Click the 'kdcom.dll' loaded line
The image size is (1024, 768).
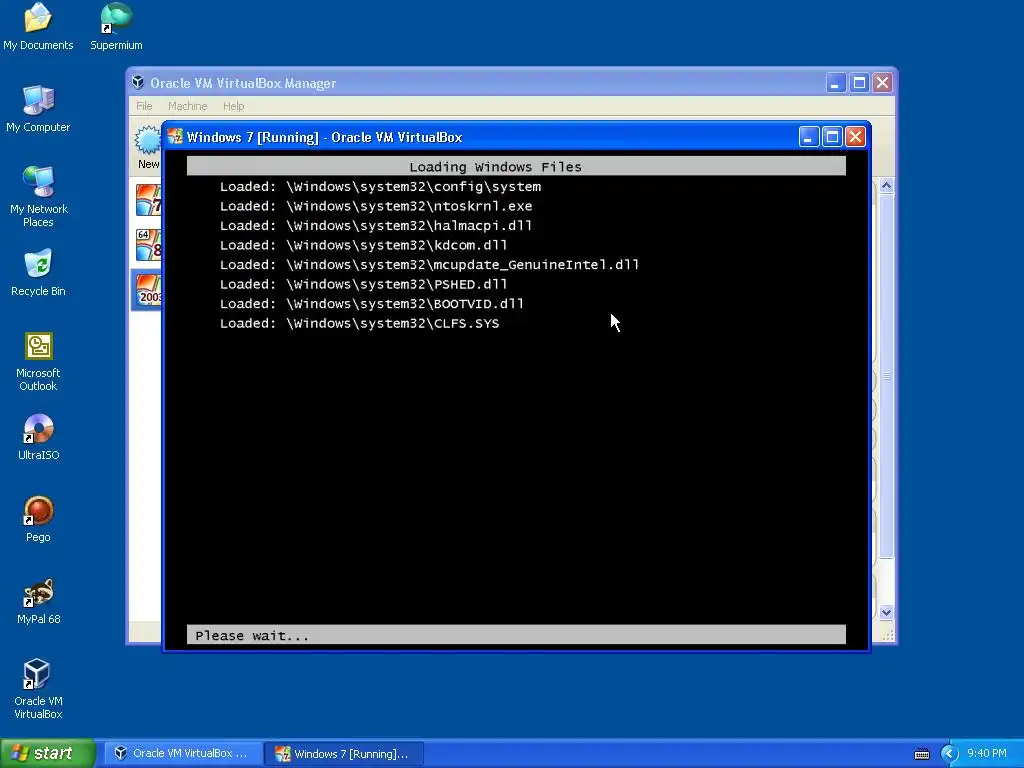[363, 246]
